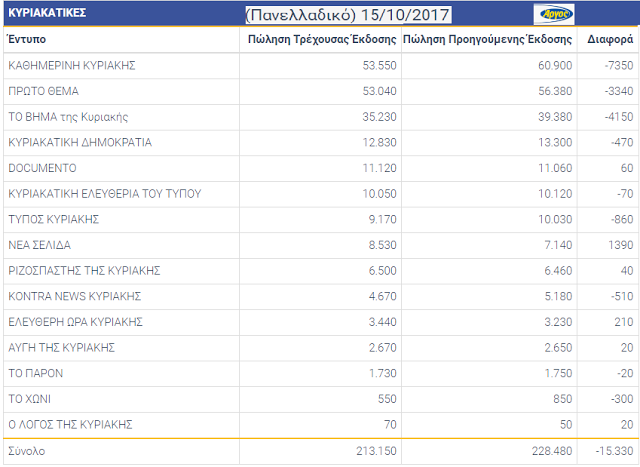Click the ΑΥΓΗ ΤΗΣ ΚΥΡΙΑΚΗΣ entry
640x467 pixels.
point(61,348)
